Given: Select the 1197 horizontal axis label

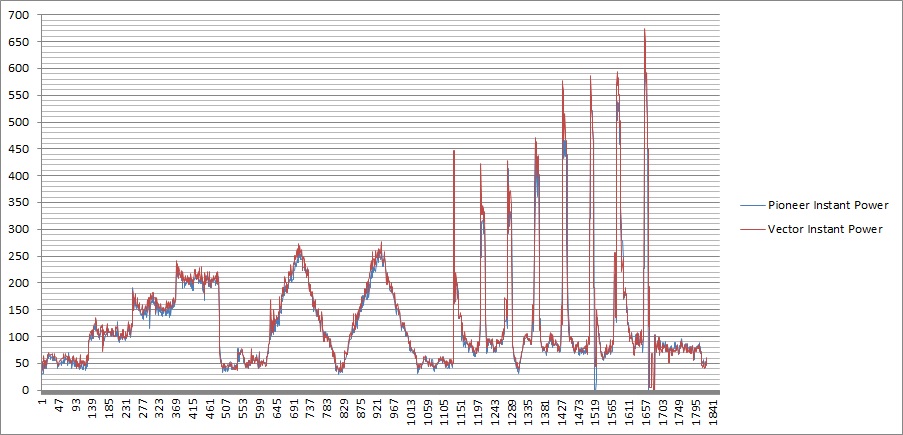Looking at the screenshot, I should (x=479, y=412).
